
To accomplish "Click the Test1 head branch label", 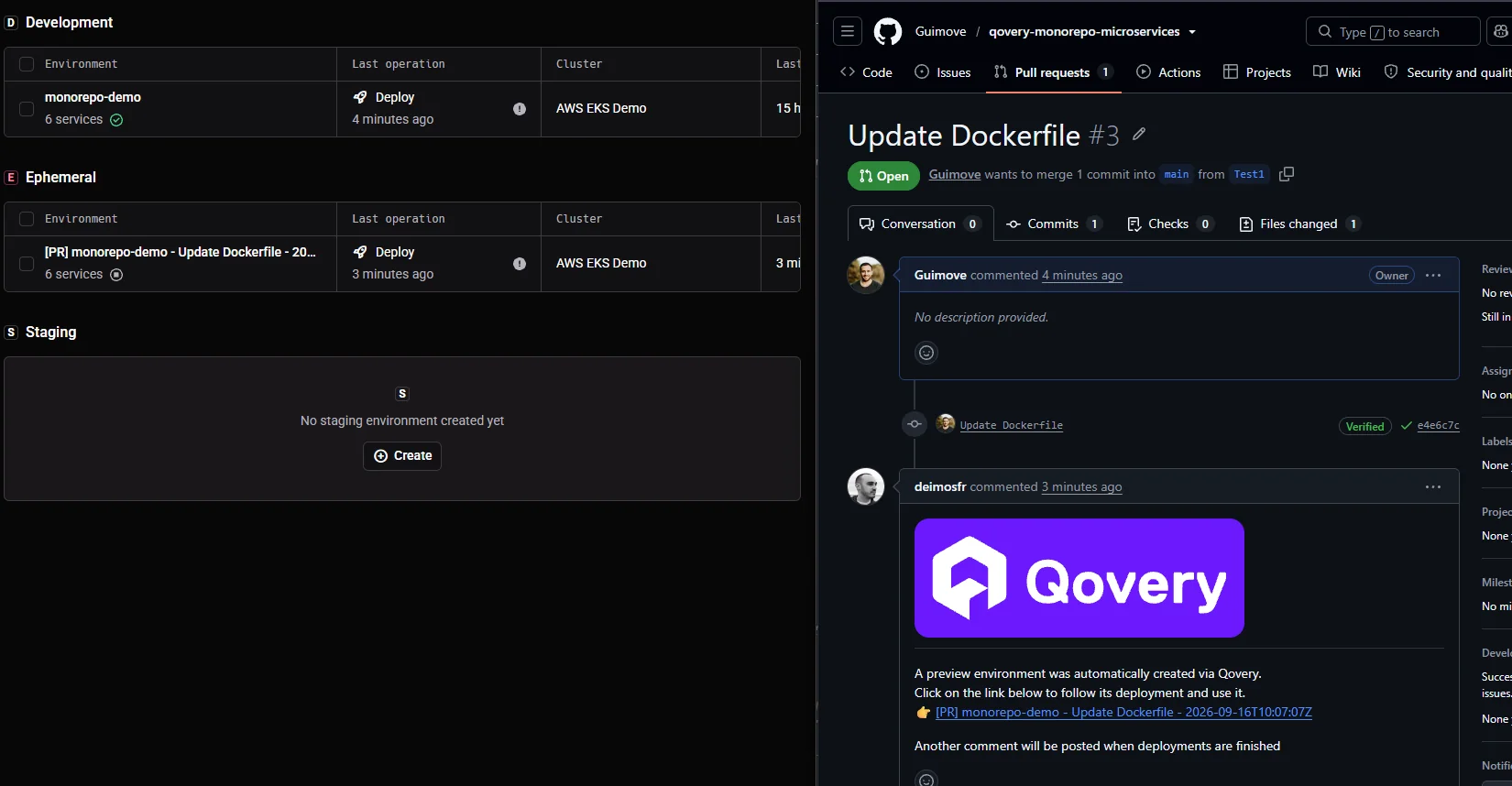I will [x=1249, y=174].
